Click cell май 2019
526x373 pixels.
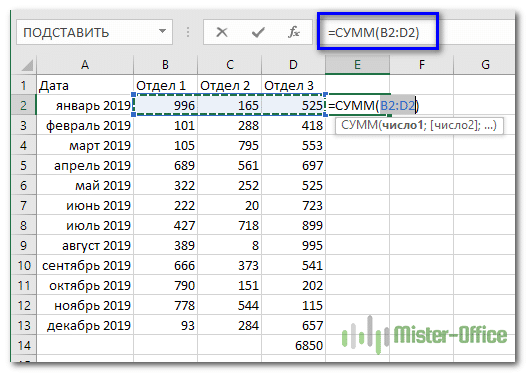coord(85,185)
